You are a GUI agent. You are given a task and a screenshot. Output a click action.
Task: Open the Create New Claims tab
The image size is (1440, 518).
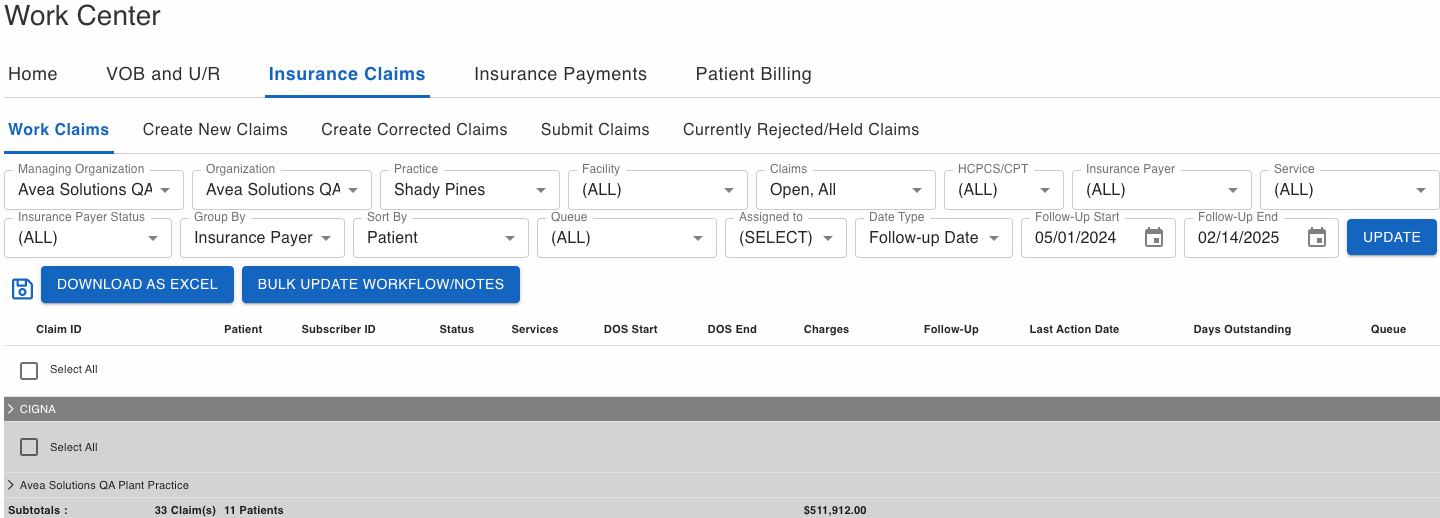[215, 130]
